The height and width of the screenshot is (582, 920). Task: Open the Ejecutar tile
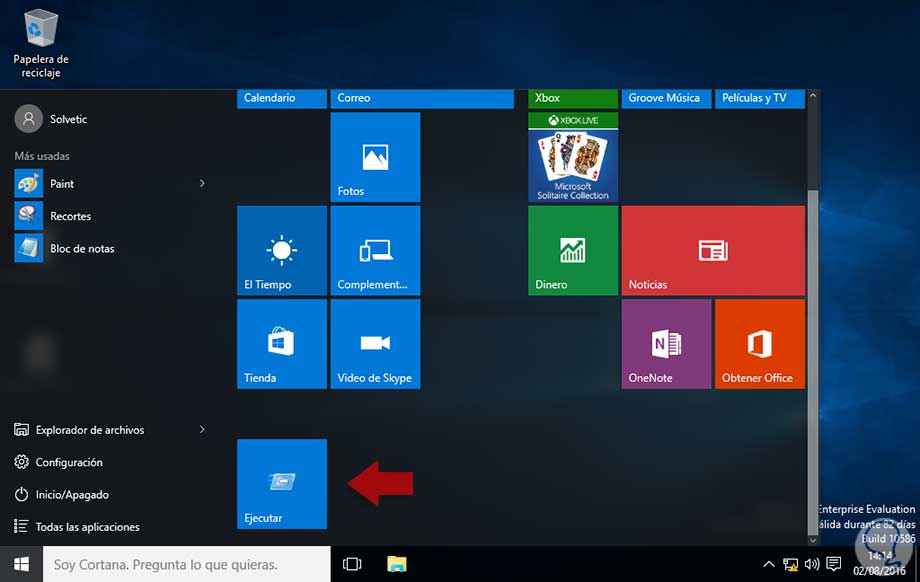tap(282, 483)
